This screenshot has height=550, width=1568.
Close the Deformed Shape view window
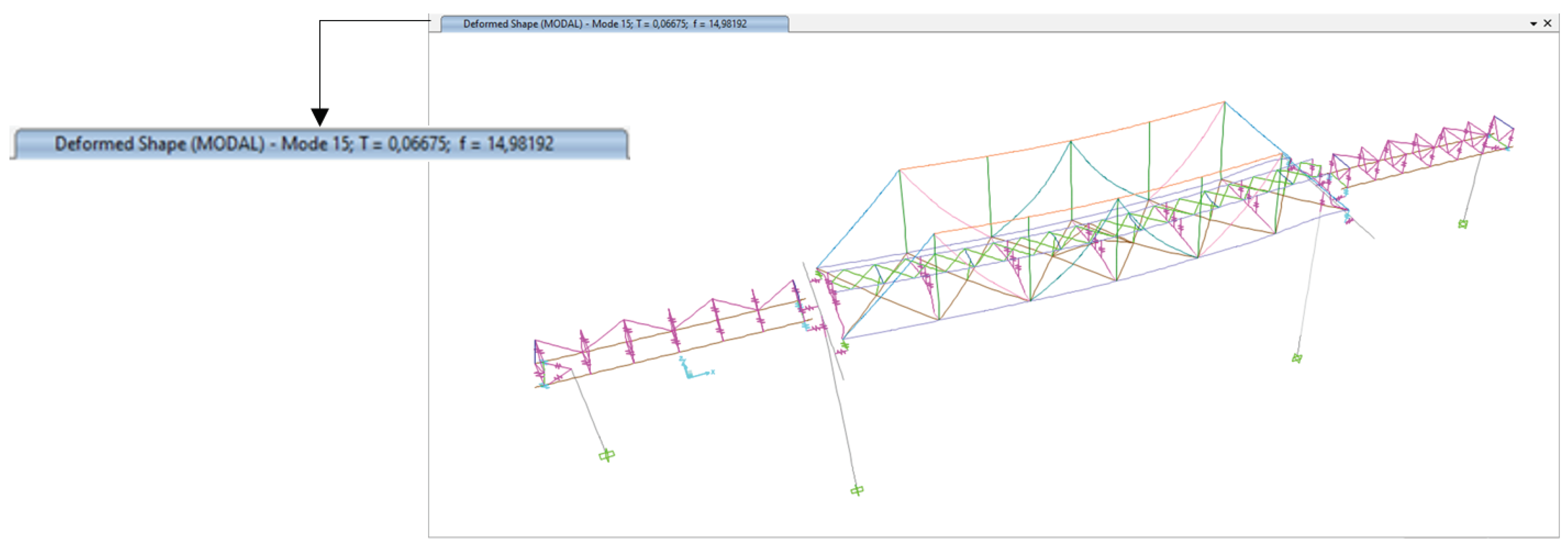click(1548, 23)
